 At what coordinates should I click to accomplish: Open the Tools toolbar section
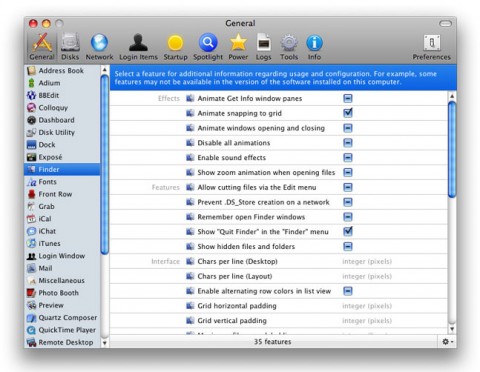click(x=289, y=47)
